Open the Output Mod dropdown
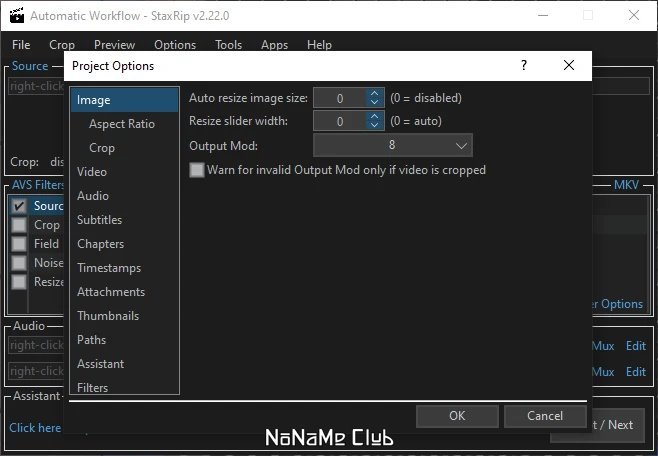 [x=393, y=145]
